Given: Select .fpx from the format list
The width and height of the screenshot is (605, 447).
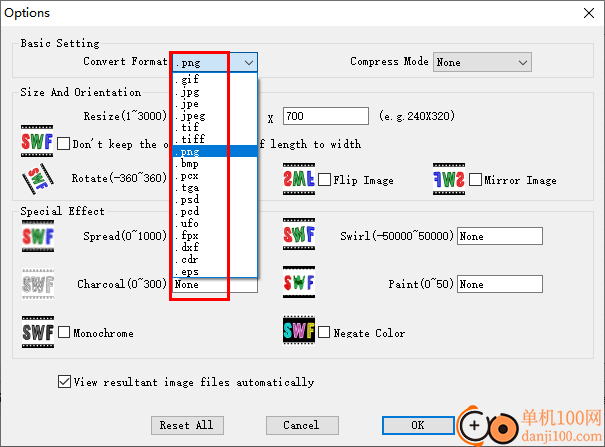Looking at the screenshot, I should 215,235.
